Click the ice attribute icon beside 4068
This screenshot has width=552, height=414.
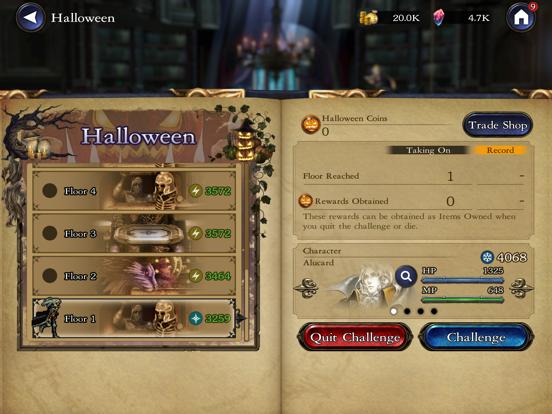click(x=487, y=257)
